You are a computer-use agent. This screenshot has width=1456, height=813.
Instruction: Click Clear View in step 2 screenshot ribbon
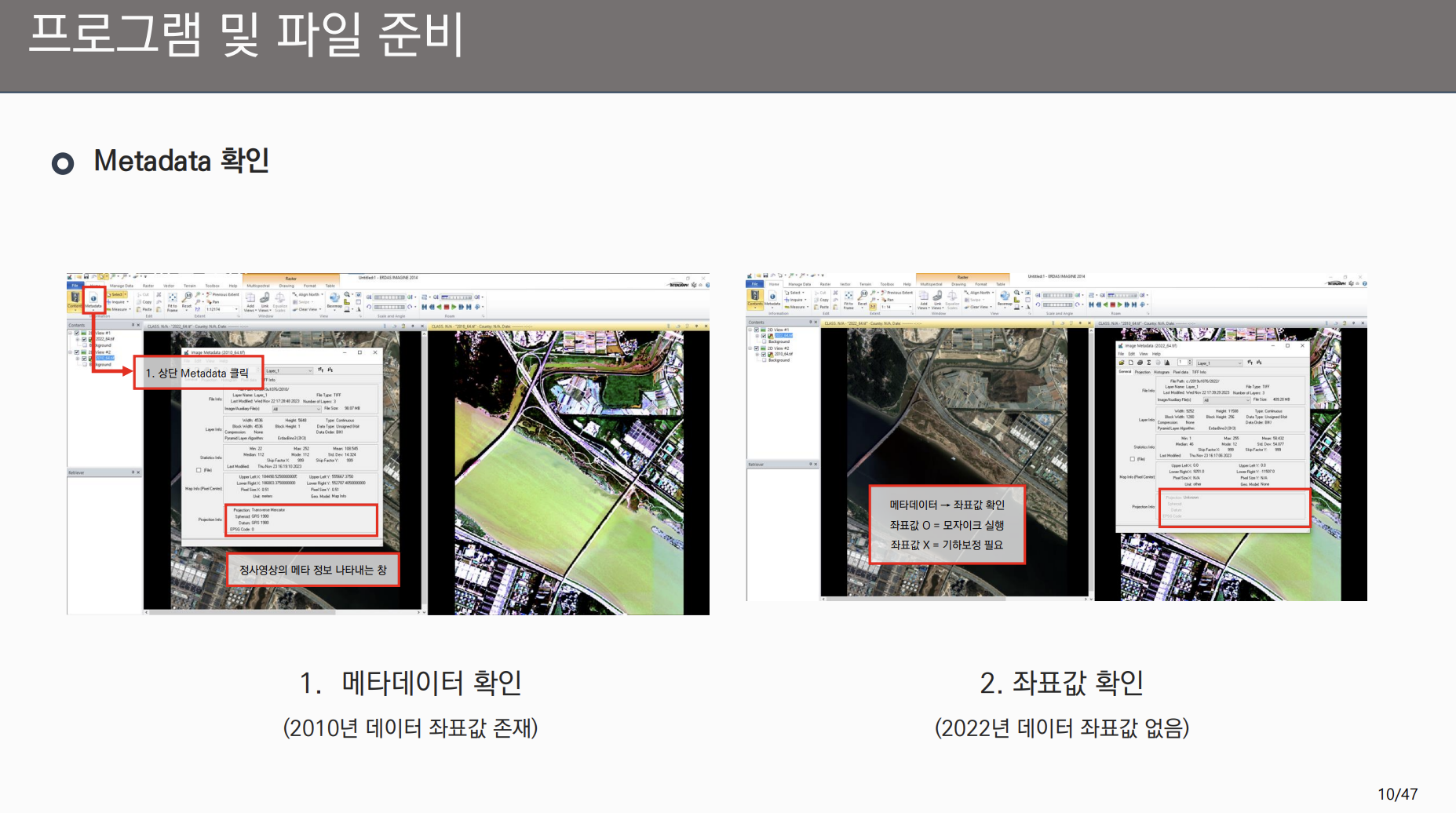978,307
